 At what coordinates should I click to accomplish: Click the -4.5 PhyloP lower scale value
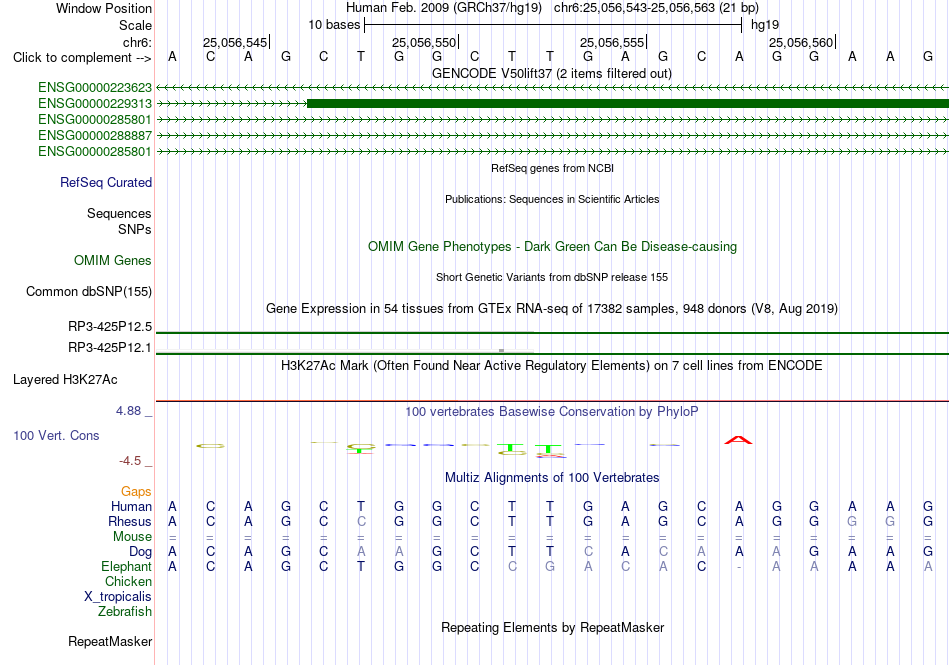[x=130, y=461]
